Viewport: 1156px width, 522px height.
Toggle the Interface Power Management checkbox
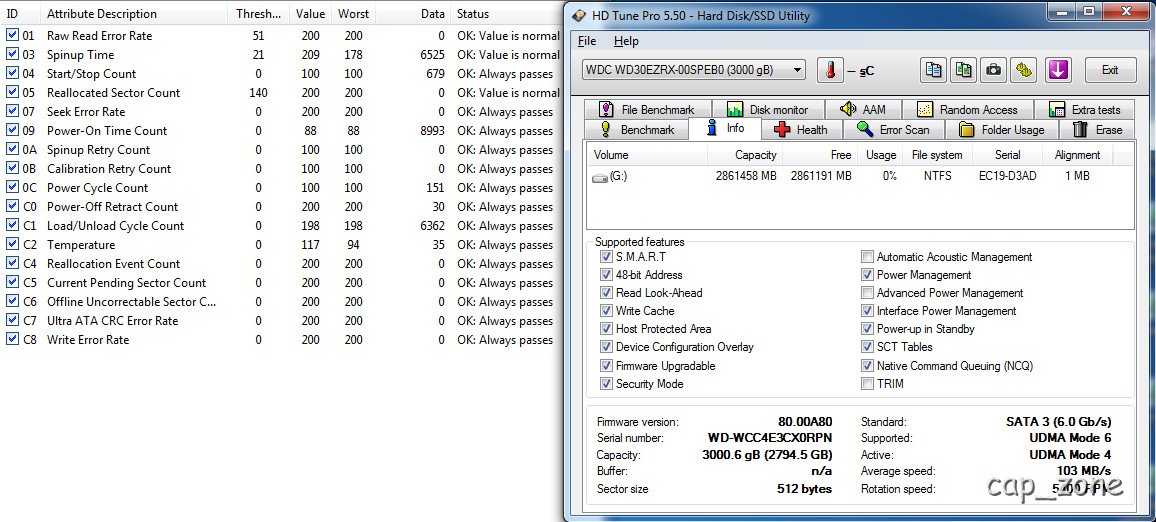[x=867, y=311]
